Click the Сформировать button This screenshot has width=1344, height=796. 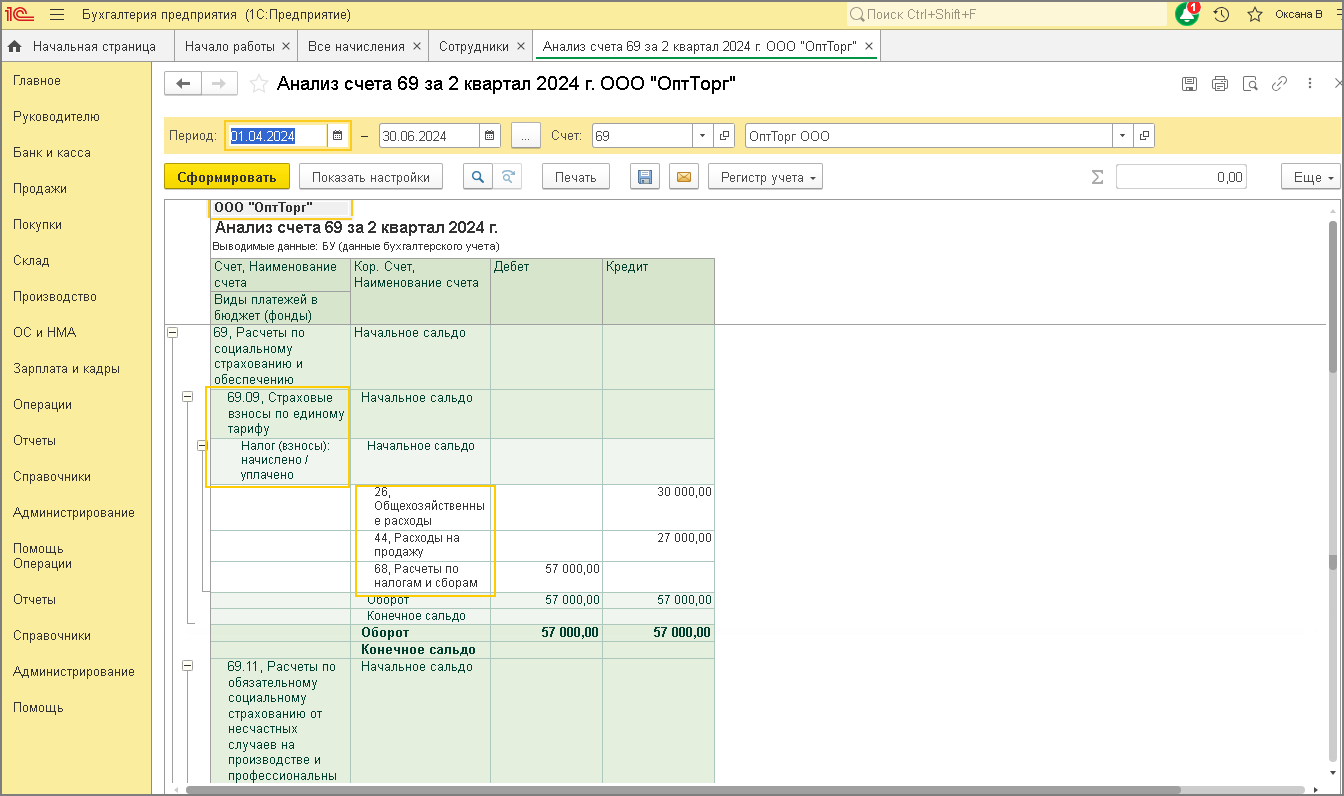point(227,177)
